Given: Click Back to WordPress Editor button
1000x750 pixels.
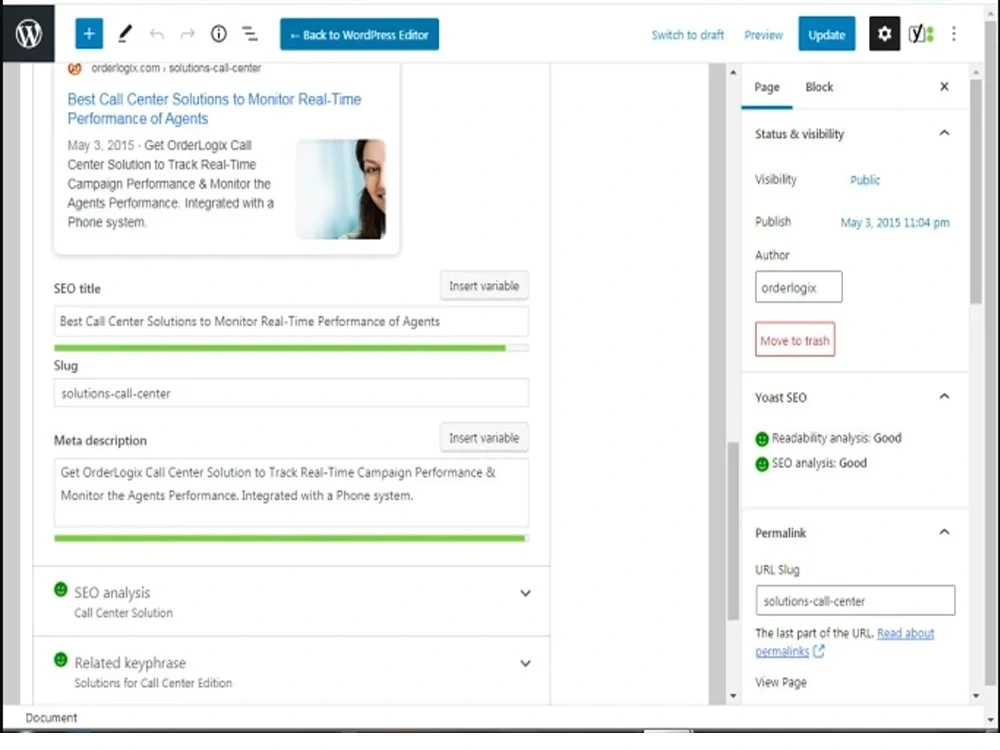Looking at the screenshot, I should (359, 34).
